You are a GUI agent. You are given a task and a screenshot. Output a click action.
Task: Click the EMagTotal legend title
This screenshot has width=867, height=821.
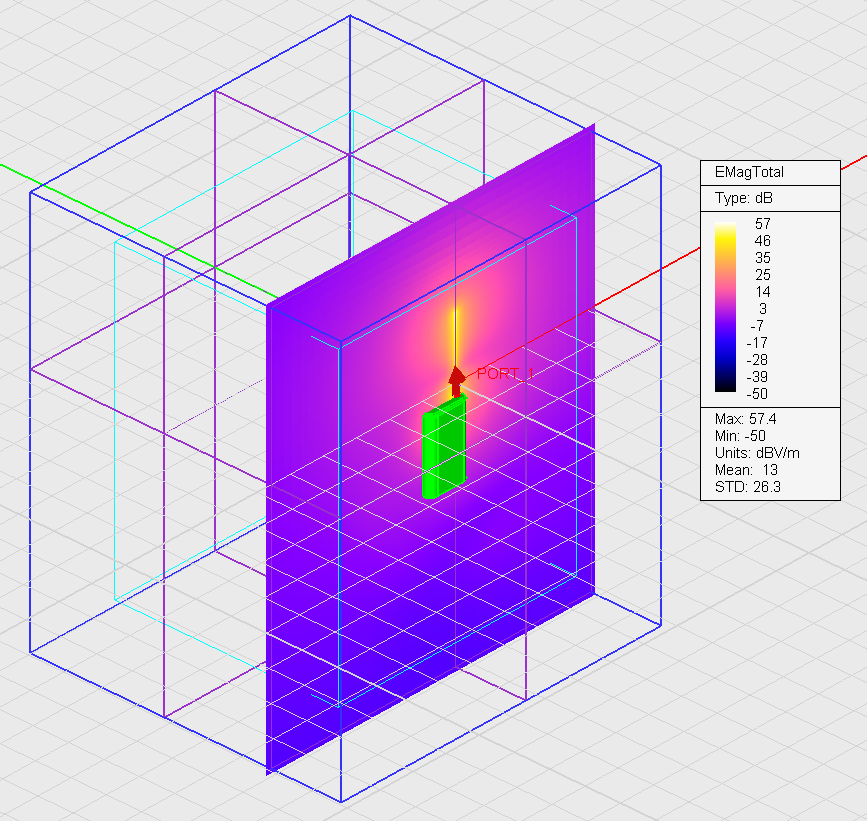(x=749, y=172)
